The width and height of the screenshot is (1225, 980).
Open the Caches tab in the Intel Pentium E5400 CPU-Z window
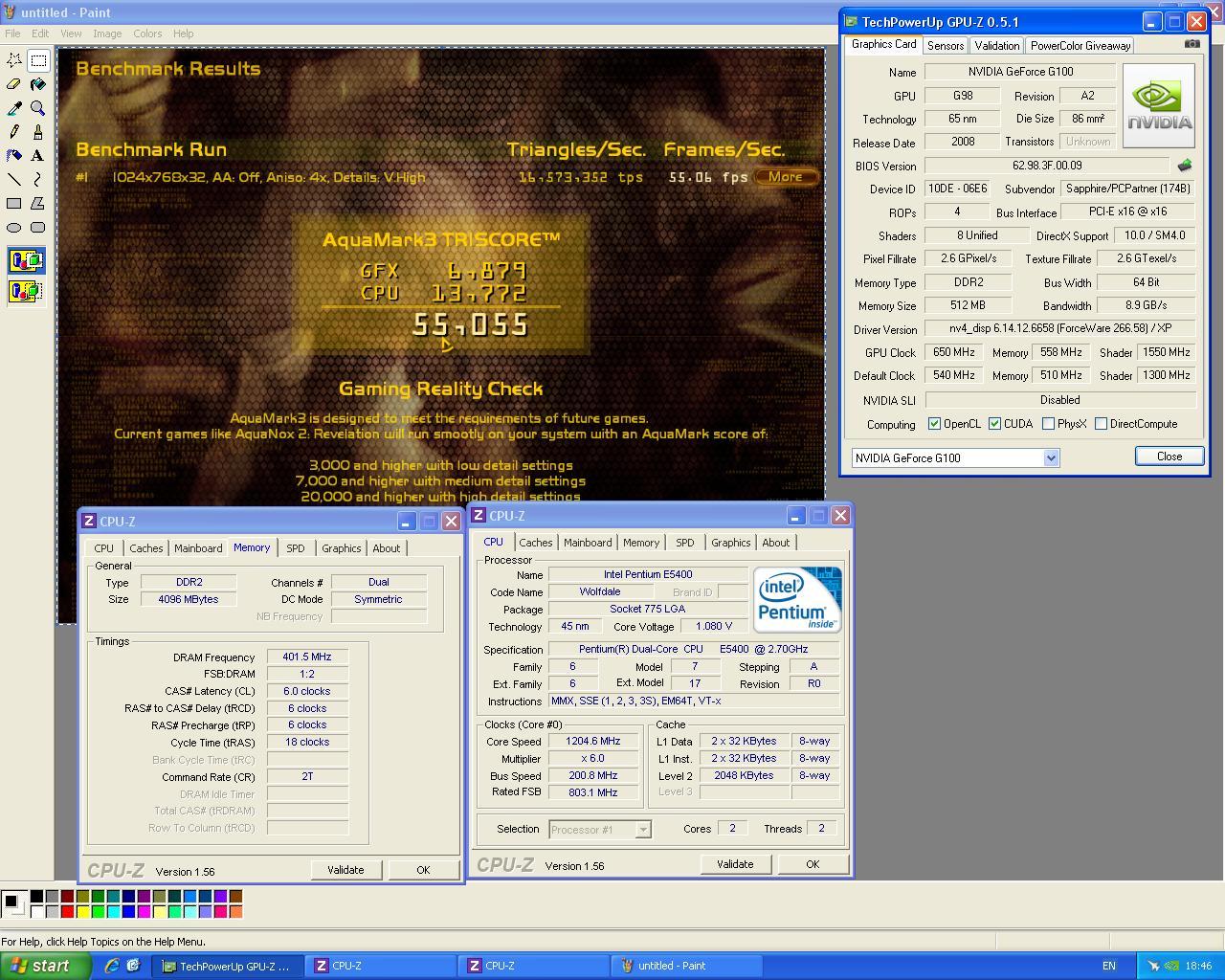[x=536, y=543]
